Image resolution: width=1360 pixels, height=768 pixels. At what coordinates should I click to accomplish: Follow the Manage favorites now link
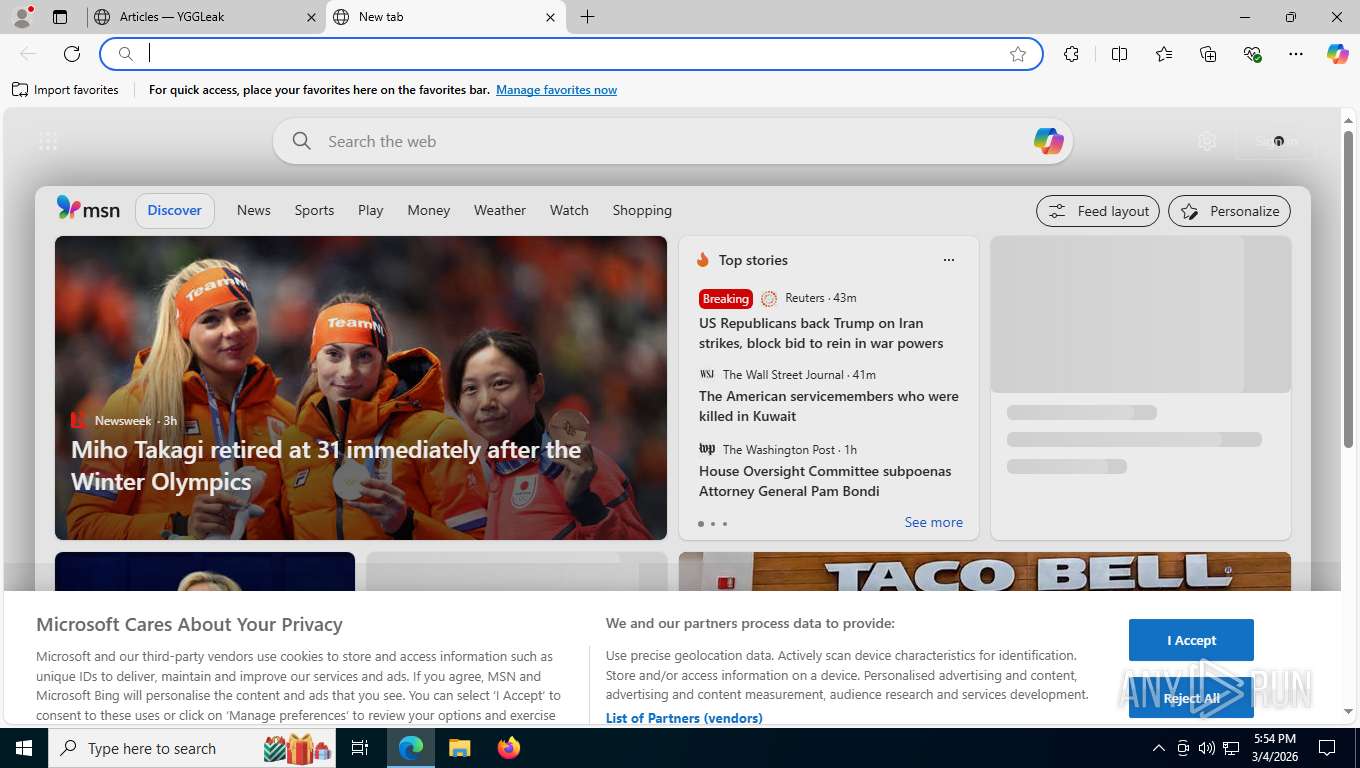pyautogui.click(x=556, y=90)
